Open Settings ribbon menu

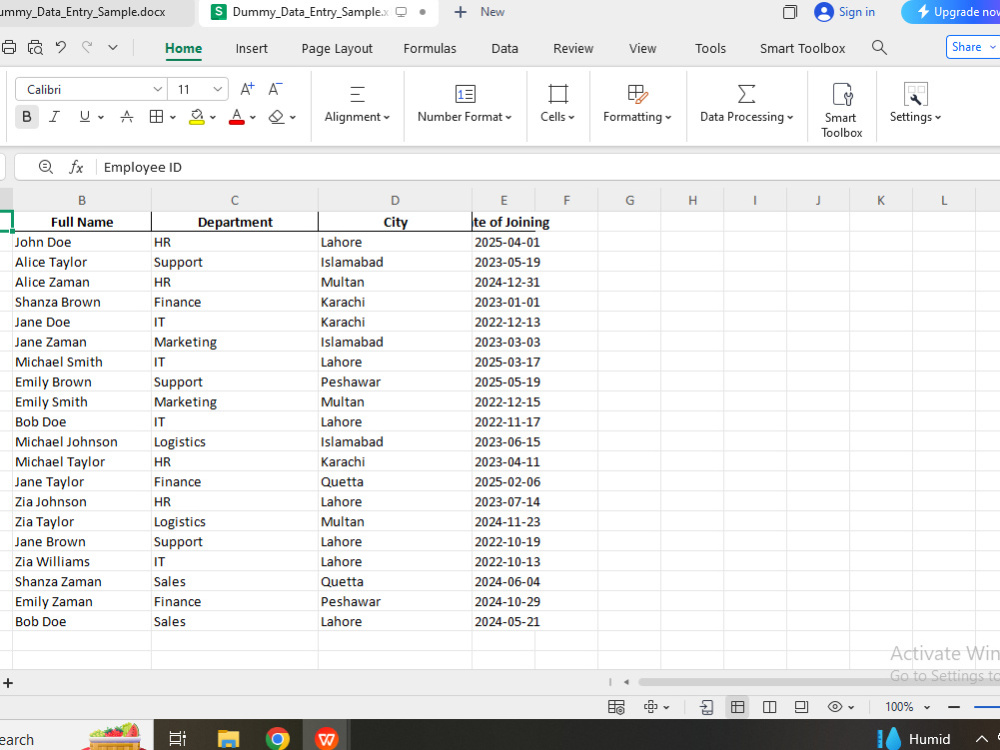916,104
